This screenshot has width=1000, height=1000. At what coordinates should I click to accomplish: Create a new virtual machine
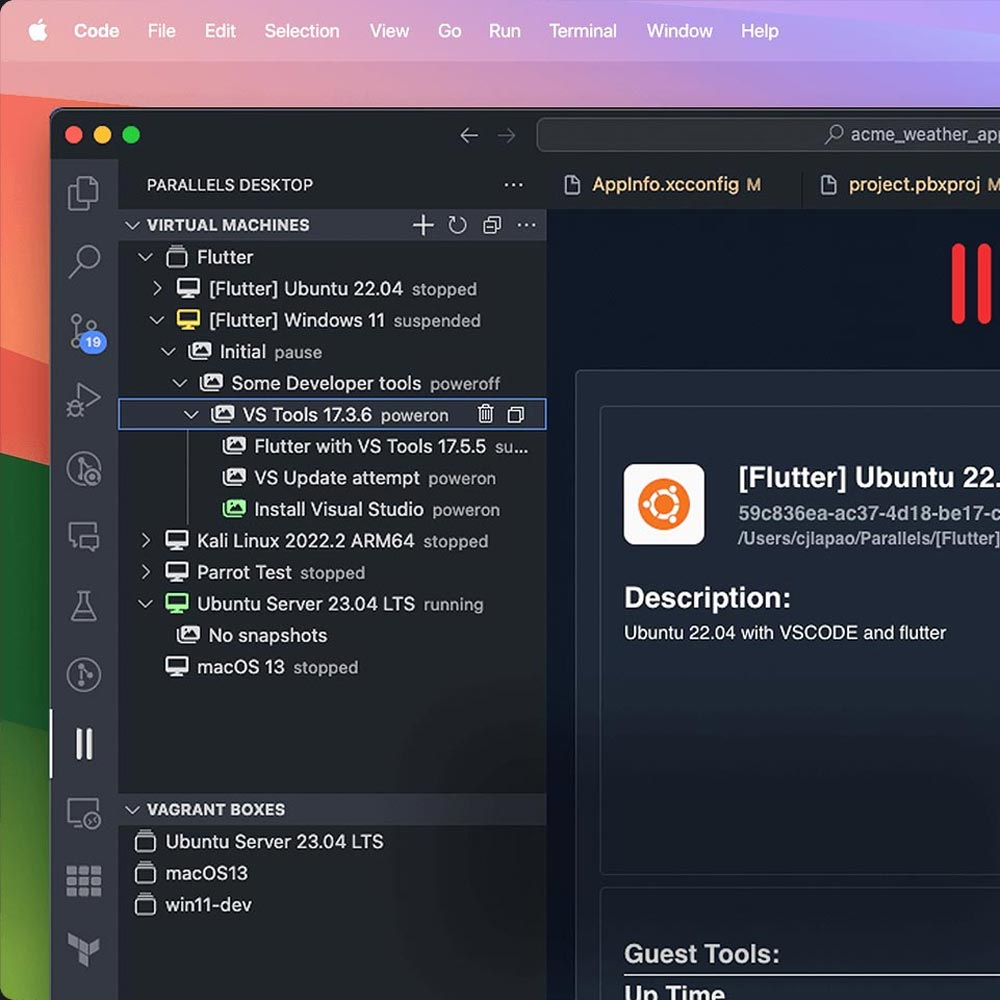point(422,225)
